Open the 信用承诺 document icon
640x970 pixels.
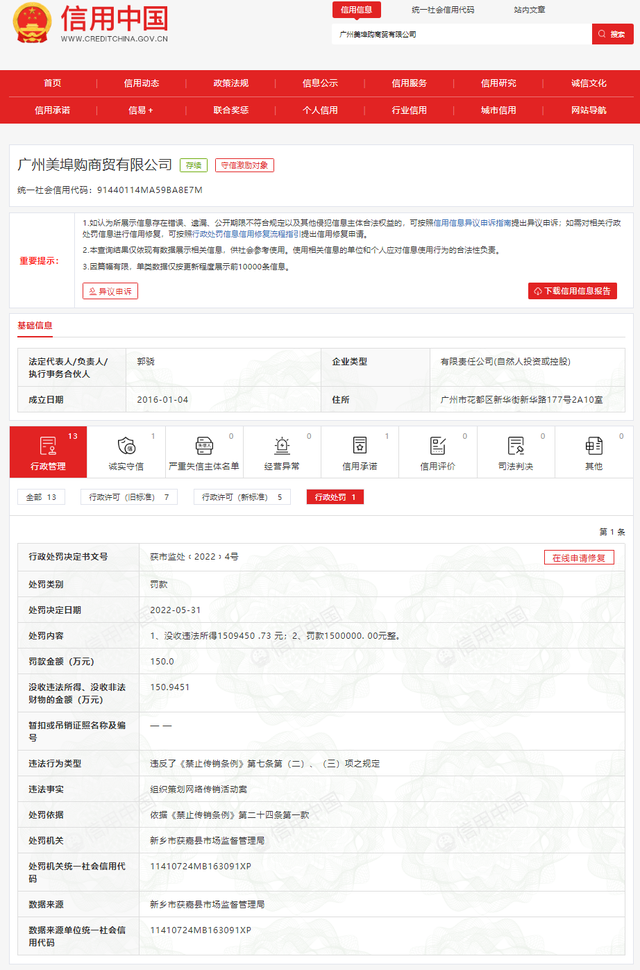(x=359, y=445)
